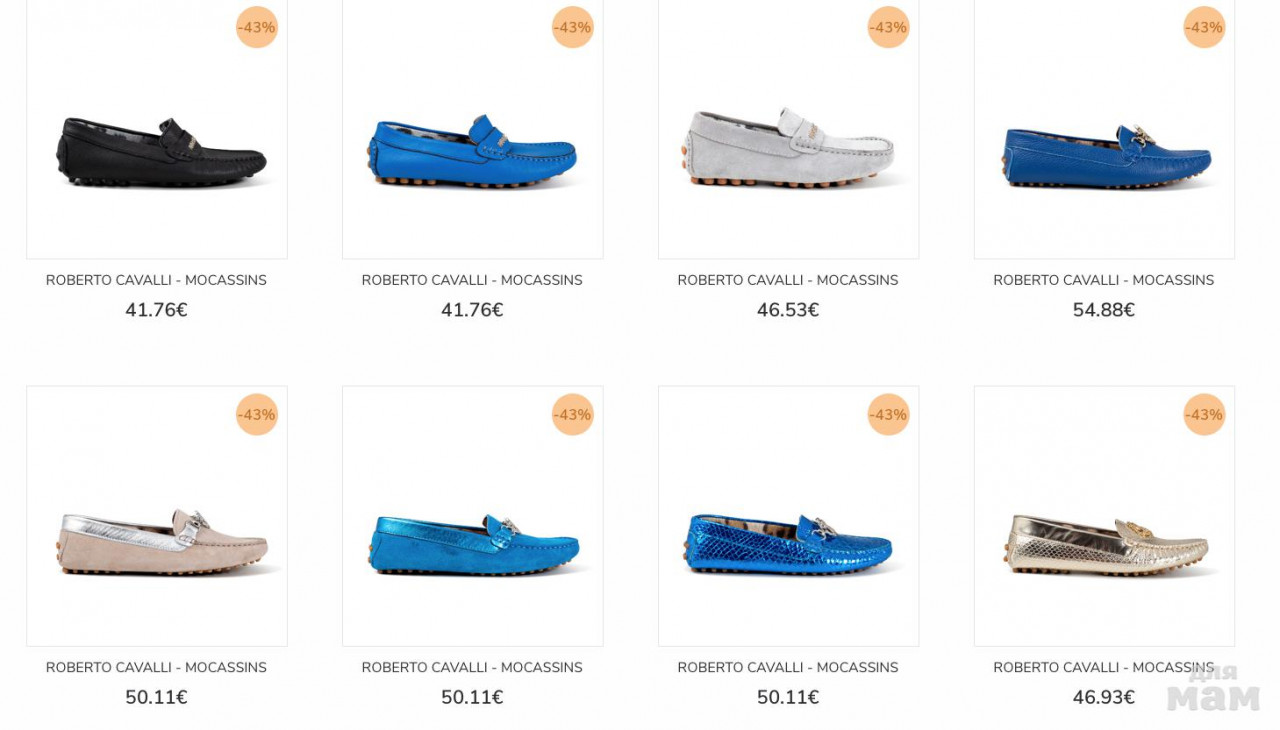The height and width of the screenshot is (730, 1280).
Task: Click the -43% badge on beige mocassin
Action: (x=257, y=414)
